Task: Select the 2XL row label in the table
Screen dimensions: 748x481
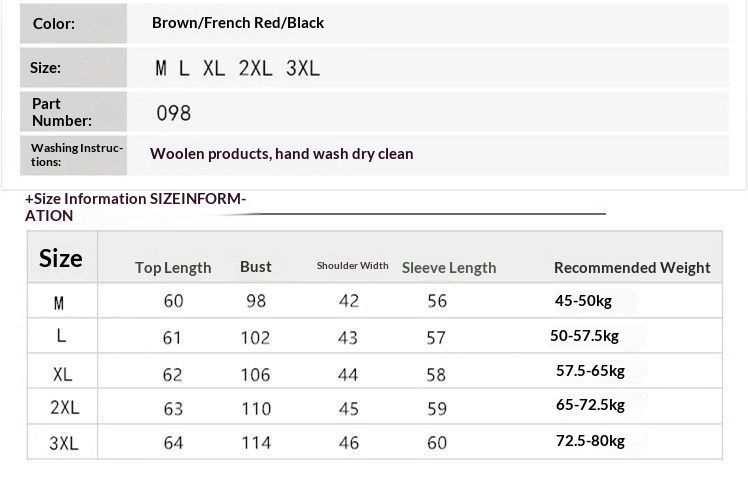Action: (x=64, y=407)
